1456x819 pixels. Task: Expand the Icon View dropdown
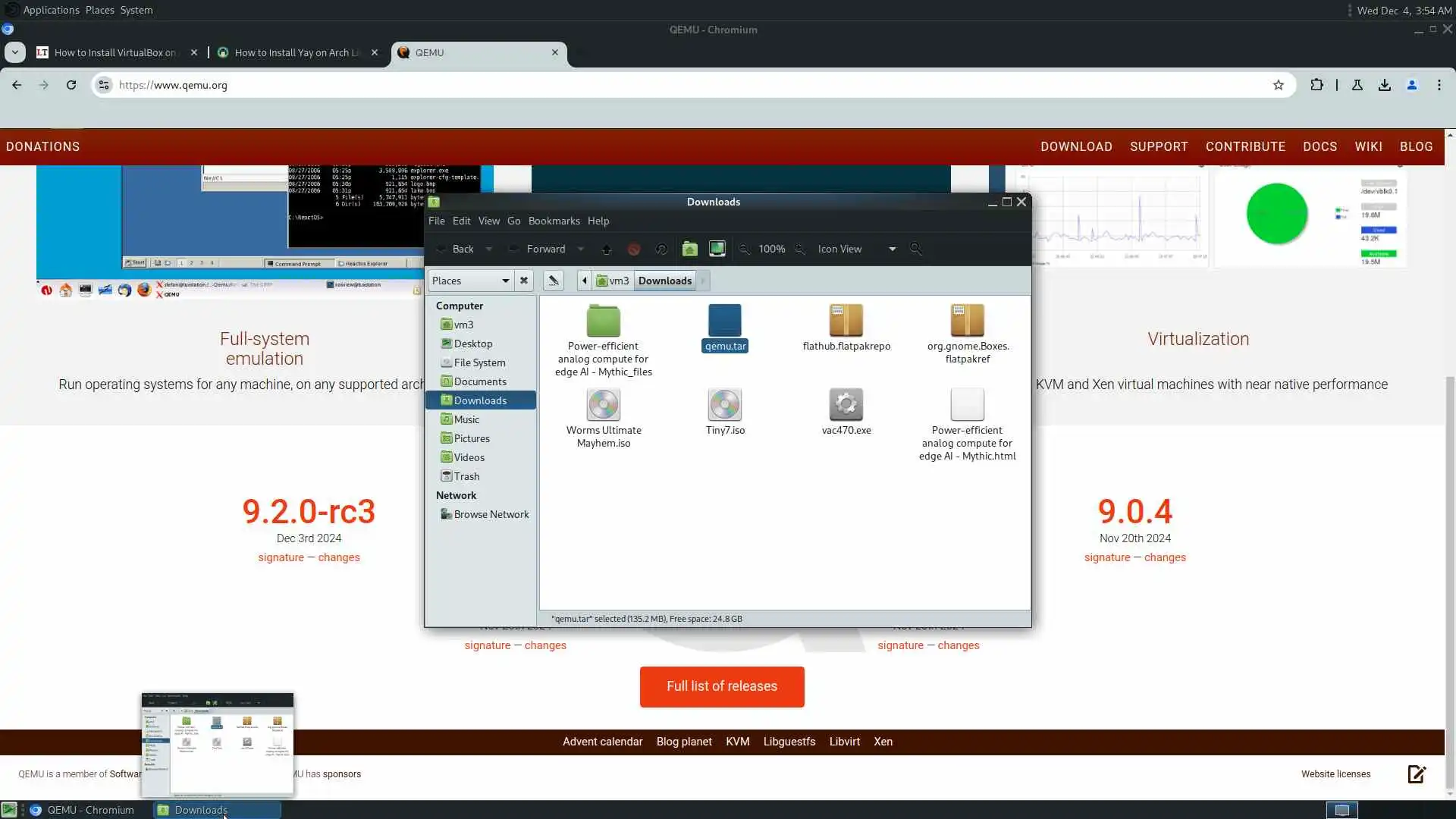click(892, 249)
